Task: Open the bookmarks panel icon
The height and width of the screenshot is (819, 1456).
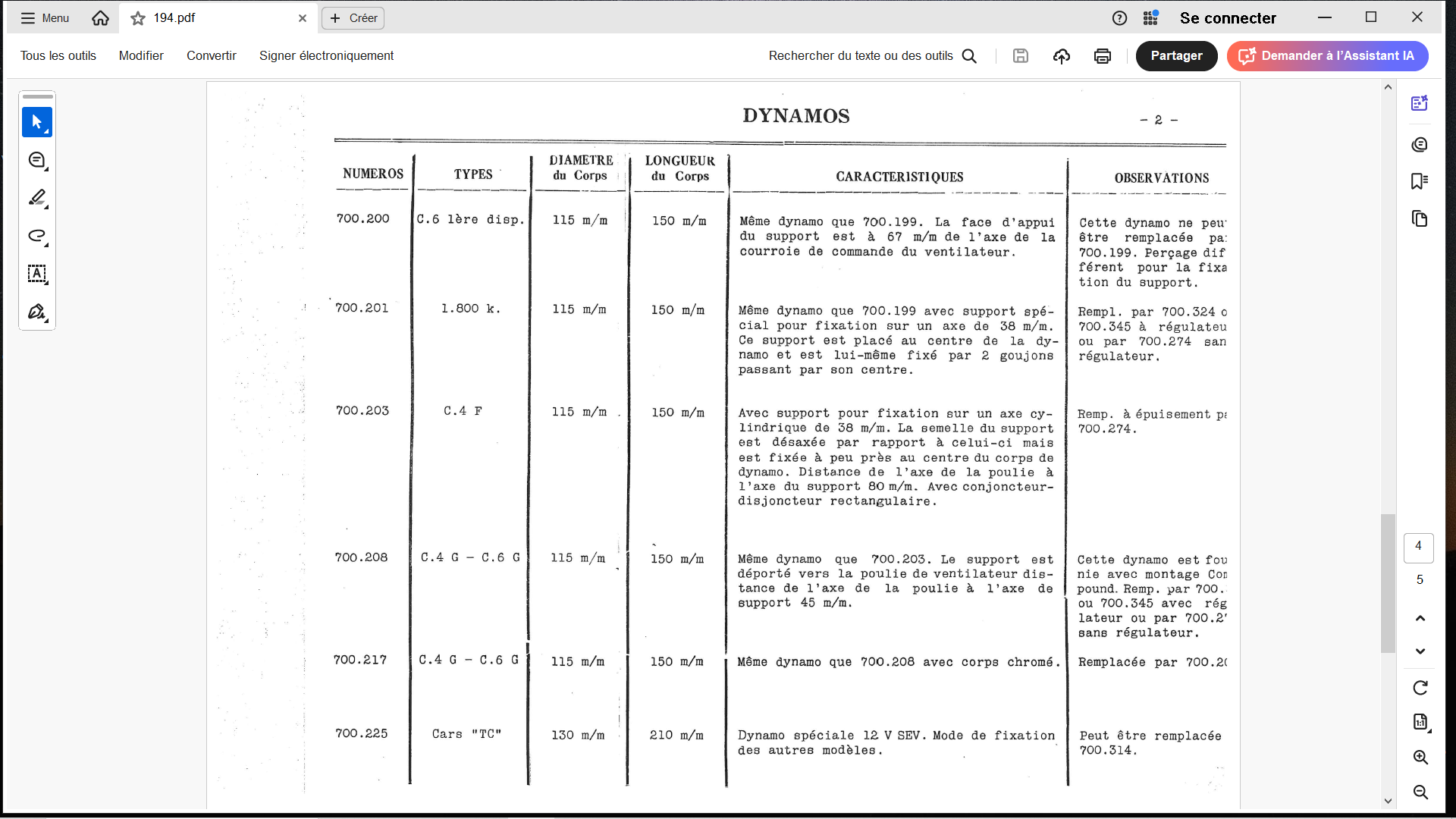Action: [1420, 181]
